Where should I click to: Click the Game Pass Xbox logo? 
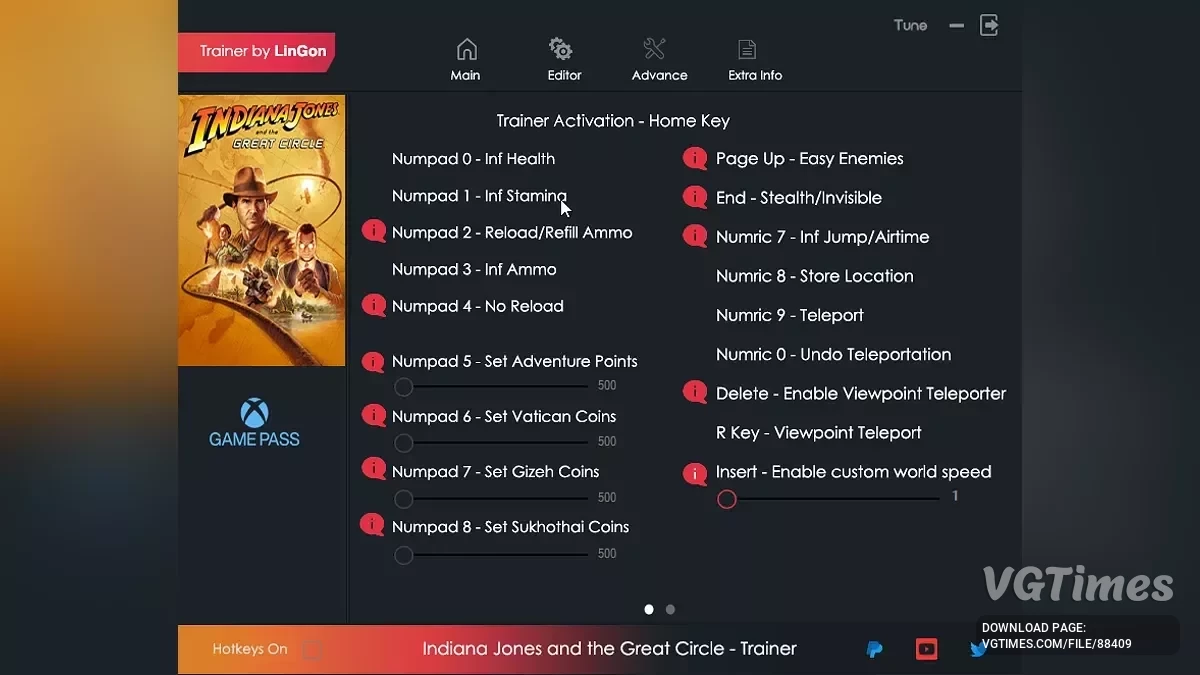[x=254, y=423]
